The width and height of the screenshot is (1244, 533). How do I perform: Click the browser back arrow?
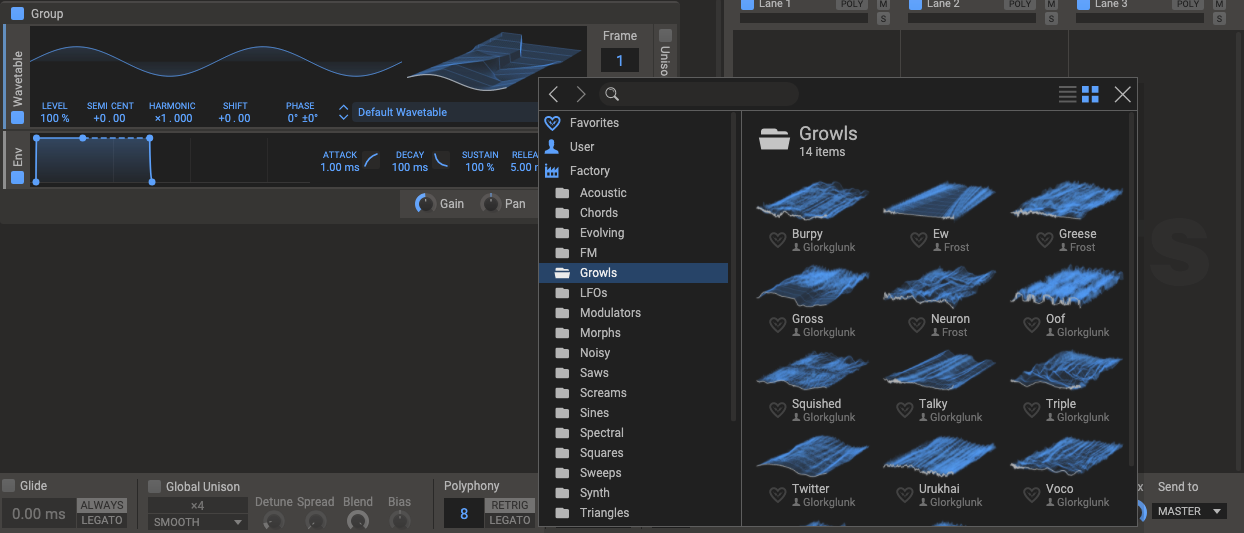554,94
